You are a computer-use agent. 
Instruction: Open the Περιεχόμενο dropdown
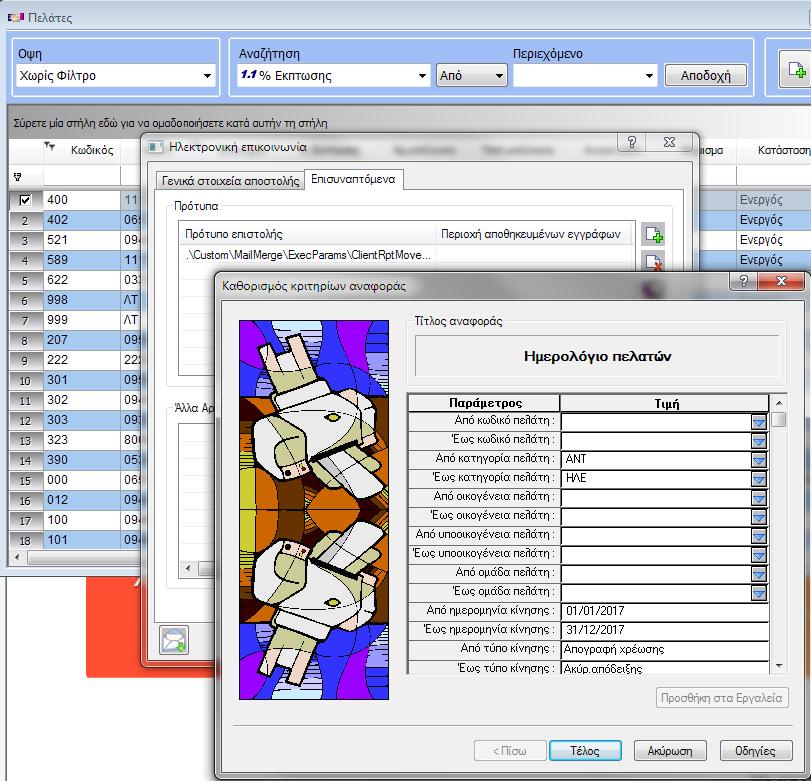click(649, 76)
